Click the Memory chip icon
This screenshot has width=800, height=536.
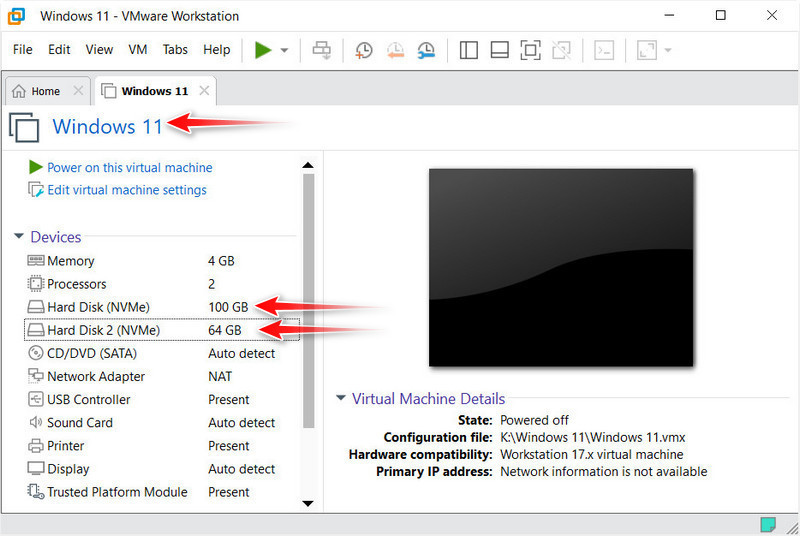35,261
